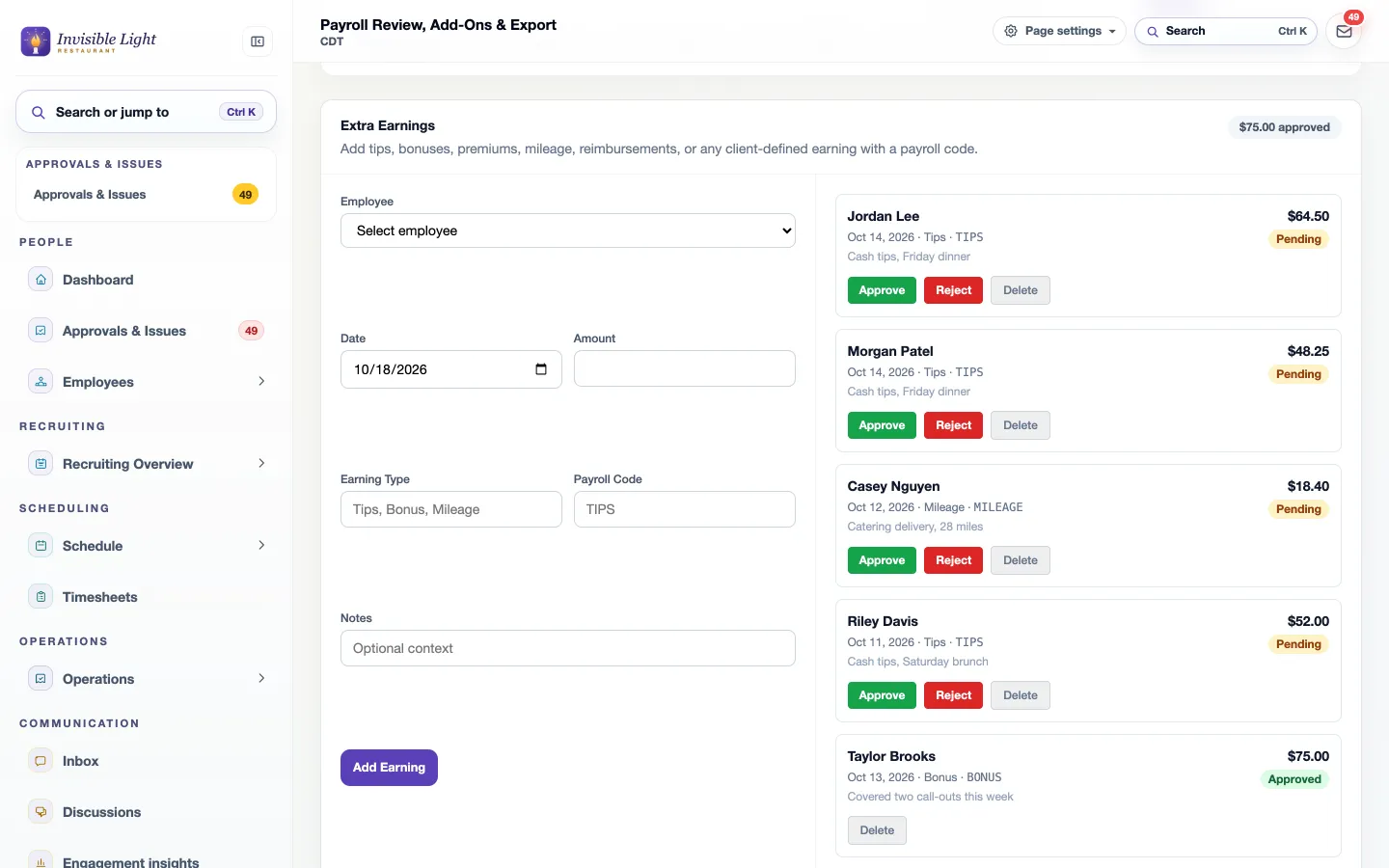Expand the Schedule submenu chevron
The height and width of the screenshot is (868, 1389).
261,546
